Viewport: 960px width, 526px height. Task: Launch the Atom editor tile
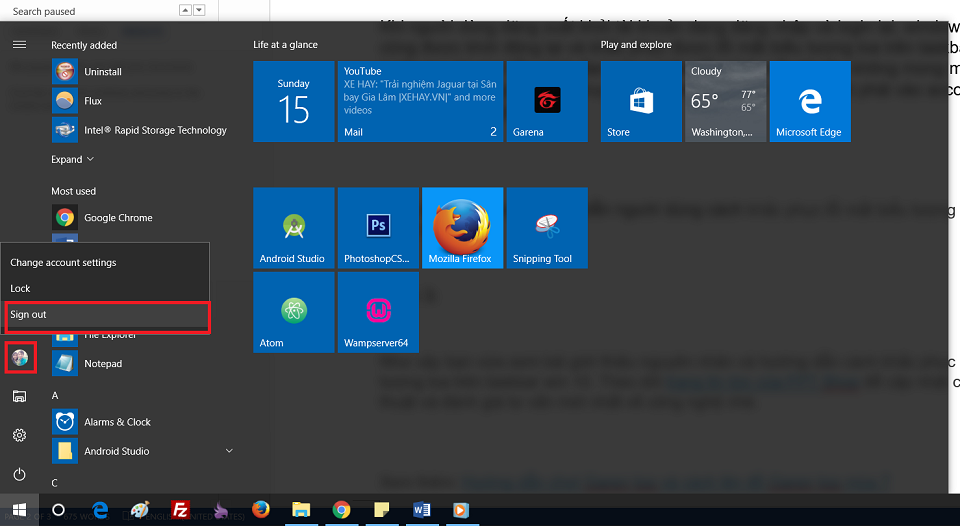point(294,312)
